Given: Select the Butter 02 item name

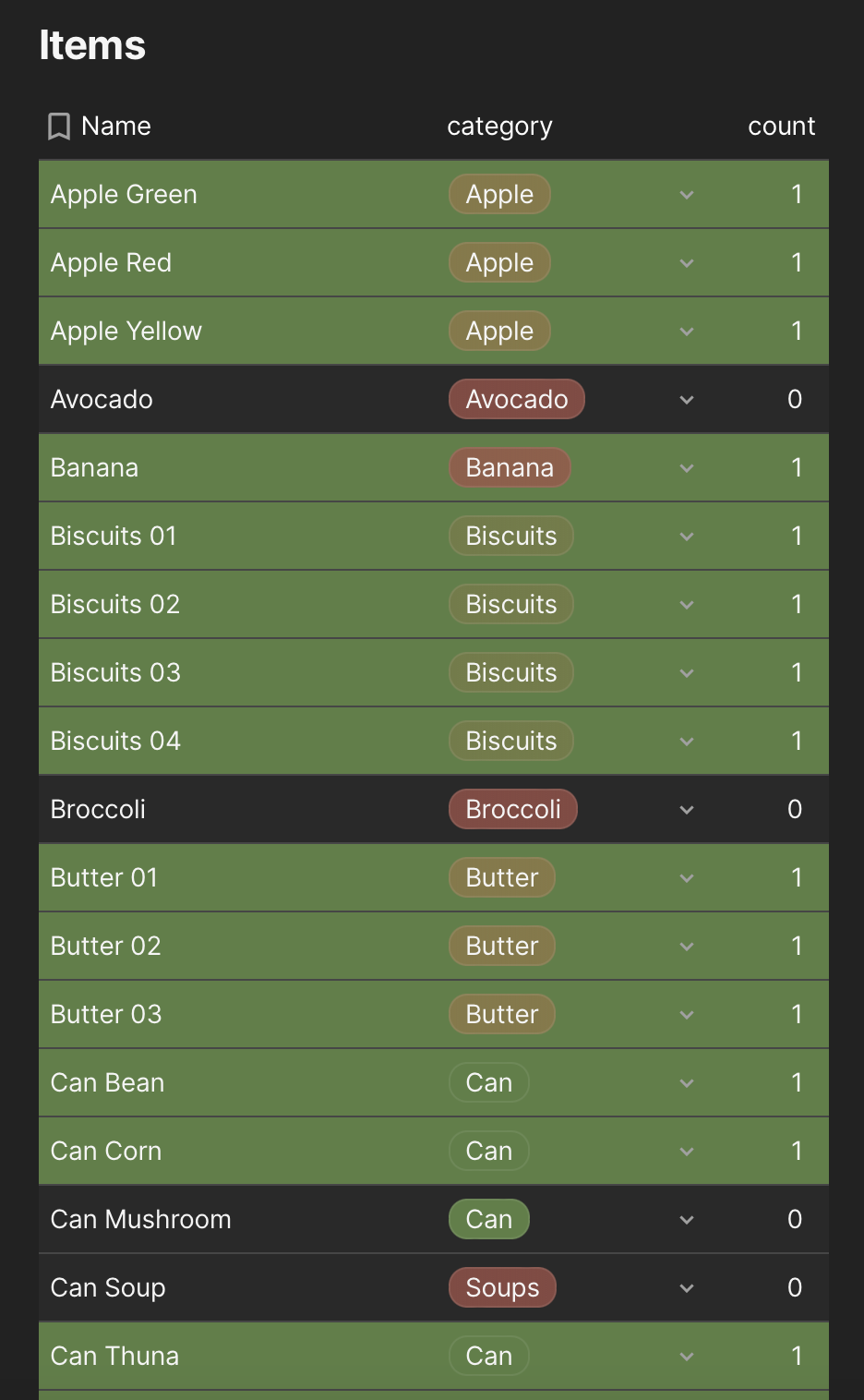Looking at the screenshot, I should coord(106,946).
